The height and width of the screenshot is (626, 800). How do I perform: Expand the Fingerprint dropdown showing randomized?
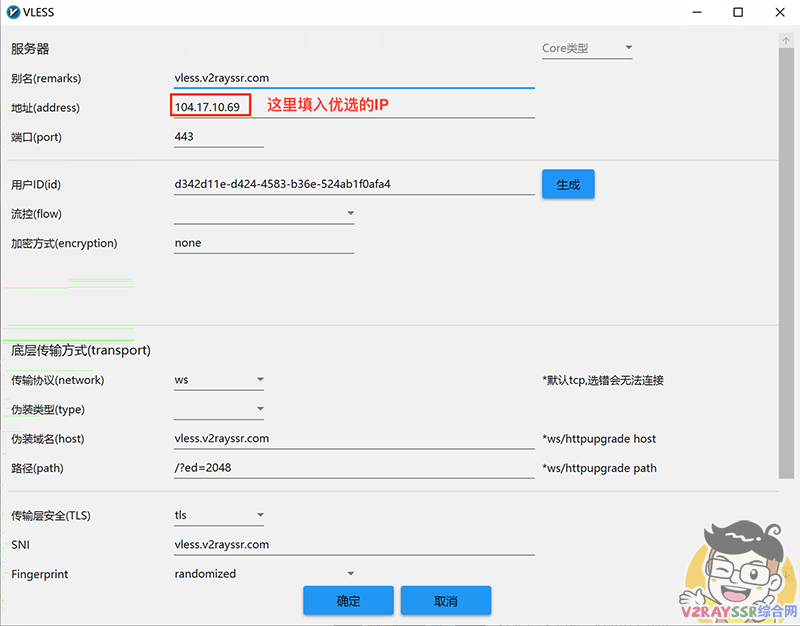pyautogui.click(x=264, y=574)
